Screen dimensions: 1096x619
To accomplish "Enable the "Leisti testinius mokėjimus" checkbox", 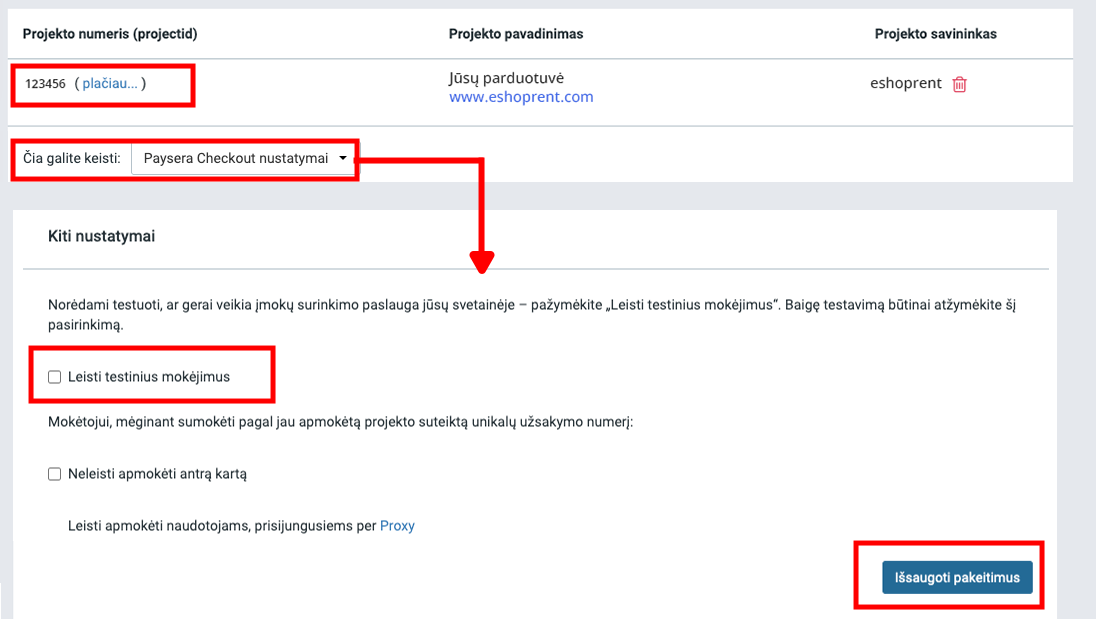I will pos(55,377).
